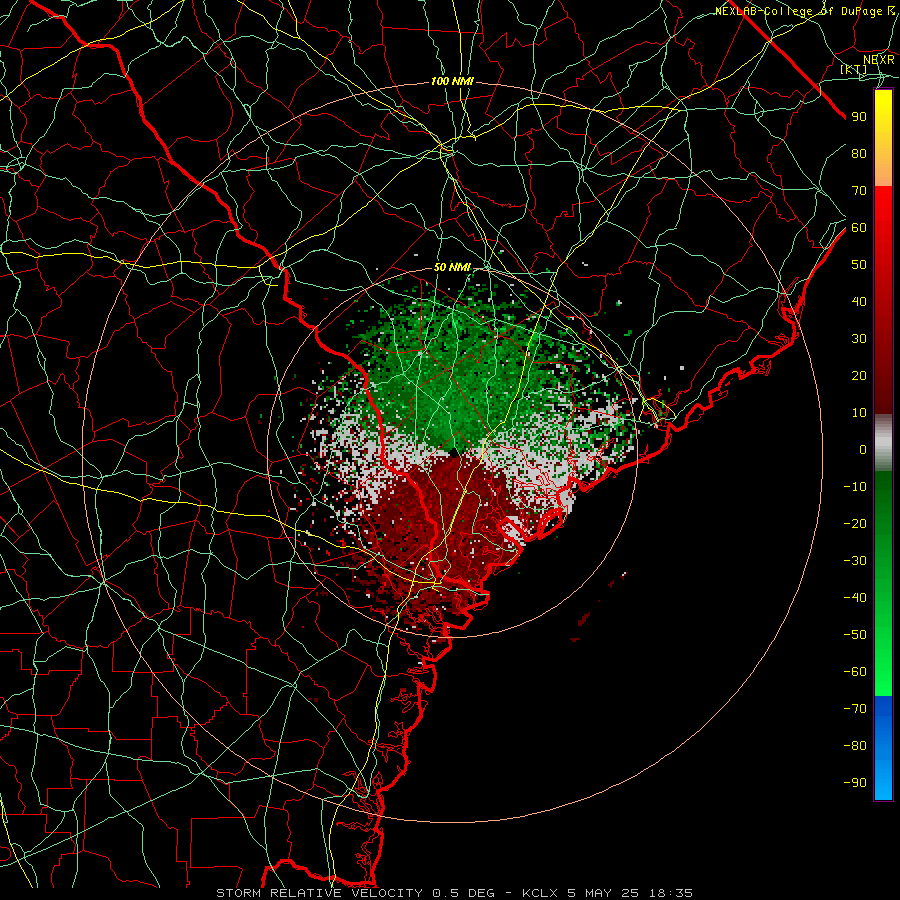
Task: Click the '100 NMI' range ring label
Action: coord(452,82)
